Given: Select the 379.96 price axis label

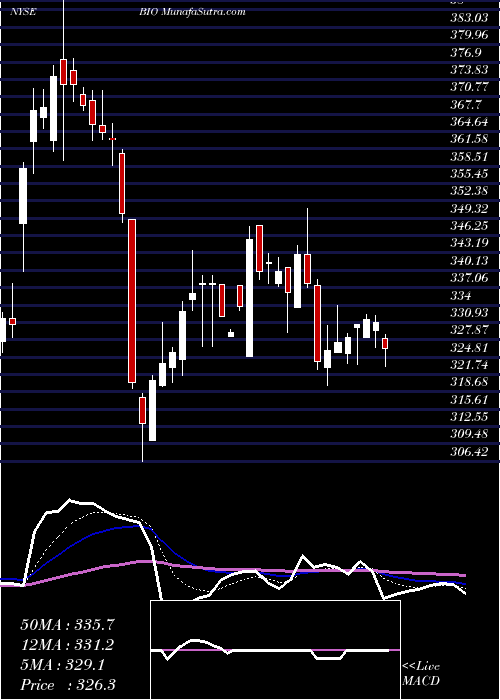Looking at the screenshot, I should click(467, 35).
